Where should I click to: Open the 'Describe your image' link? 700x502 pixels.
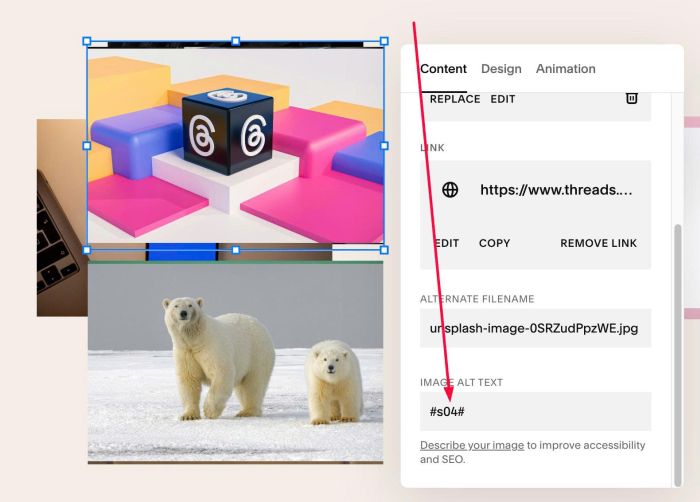coord(472,445)
